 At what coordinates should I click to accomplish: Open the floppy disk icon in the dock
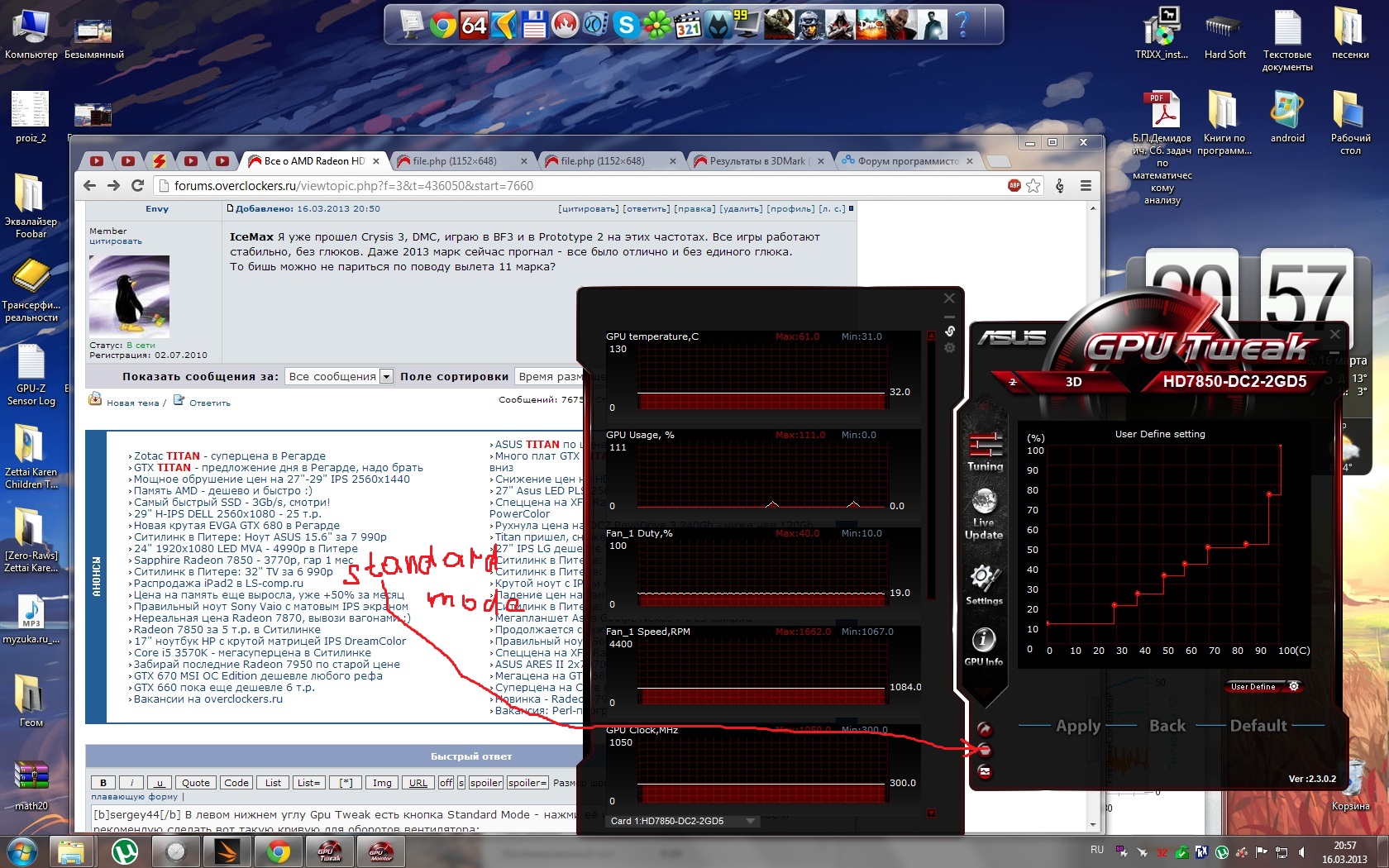pos(534,26)
